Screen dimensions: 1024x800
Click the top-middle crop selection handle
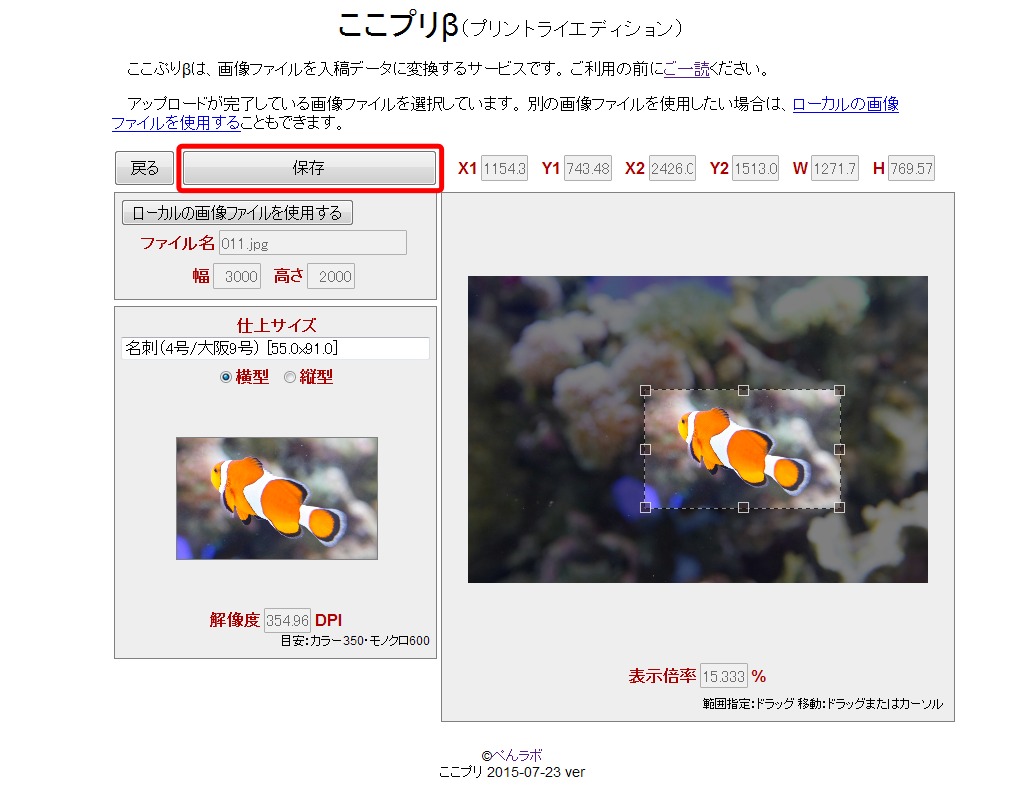(743, 391)
